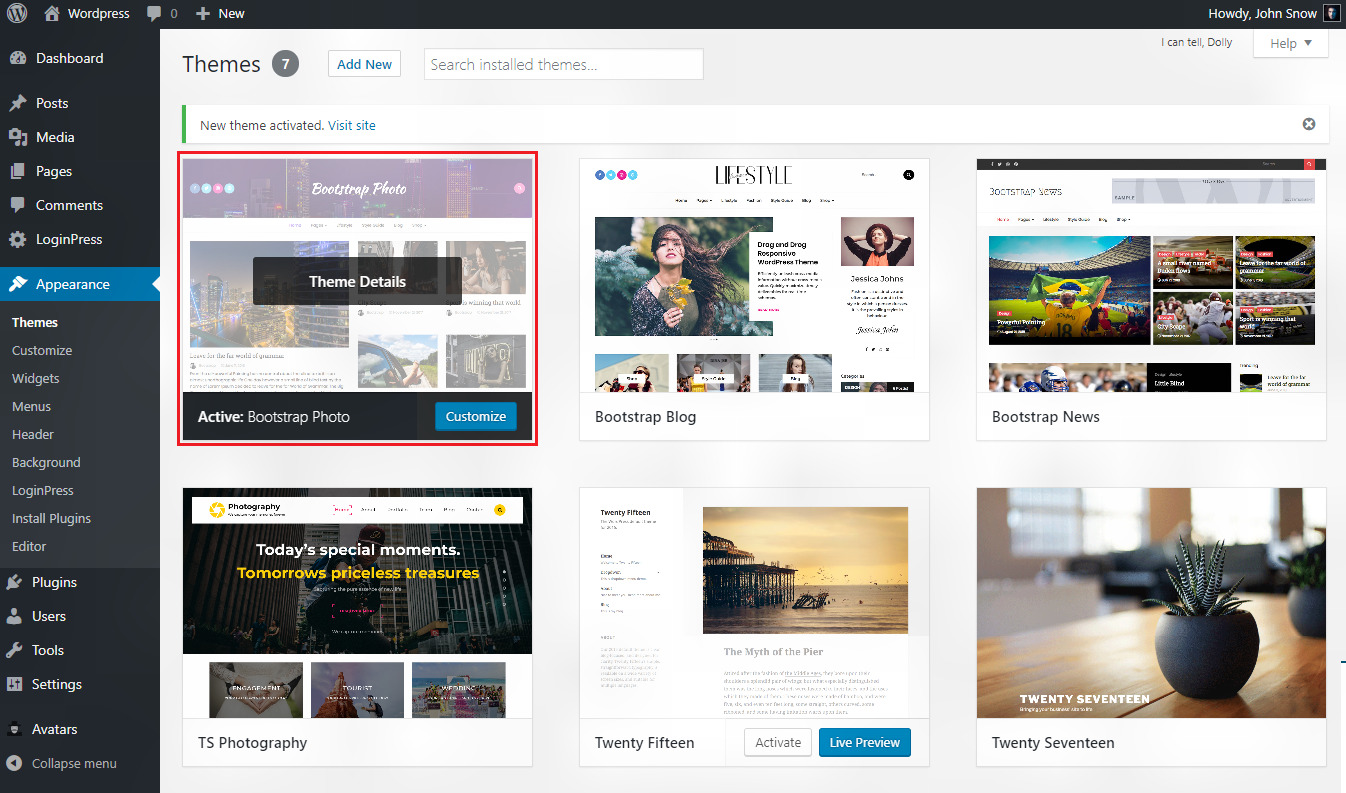
Task: Click the Bootstrap Blog theme name
Action: [645, 417]
